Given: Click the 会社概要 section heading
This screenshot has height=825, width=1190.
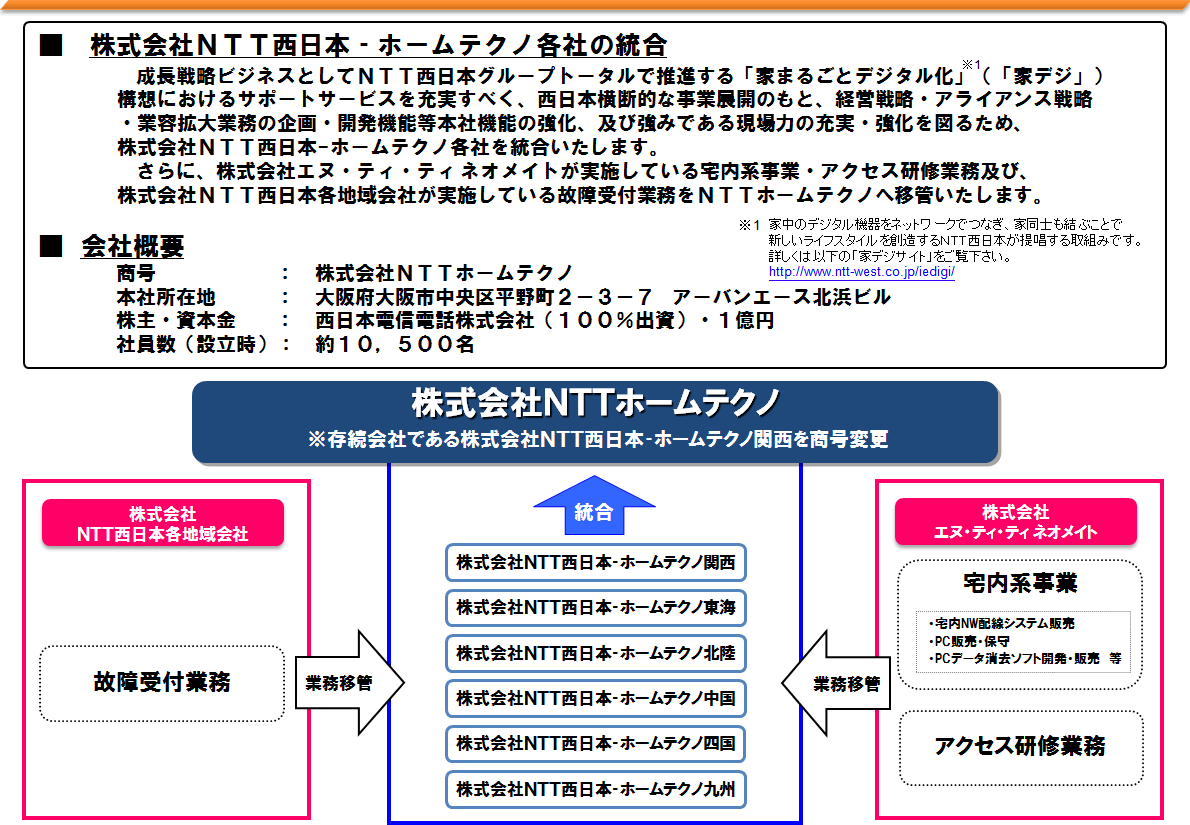Looking at the screenshot, I should tap(133, 246).
